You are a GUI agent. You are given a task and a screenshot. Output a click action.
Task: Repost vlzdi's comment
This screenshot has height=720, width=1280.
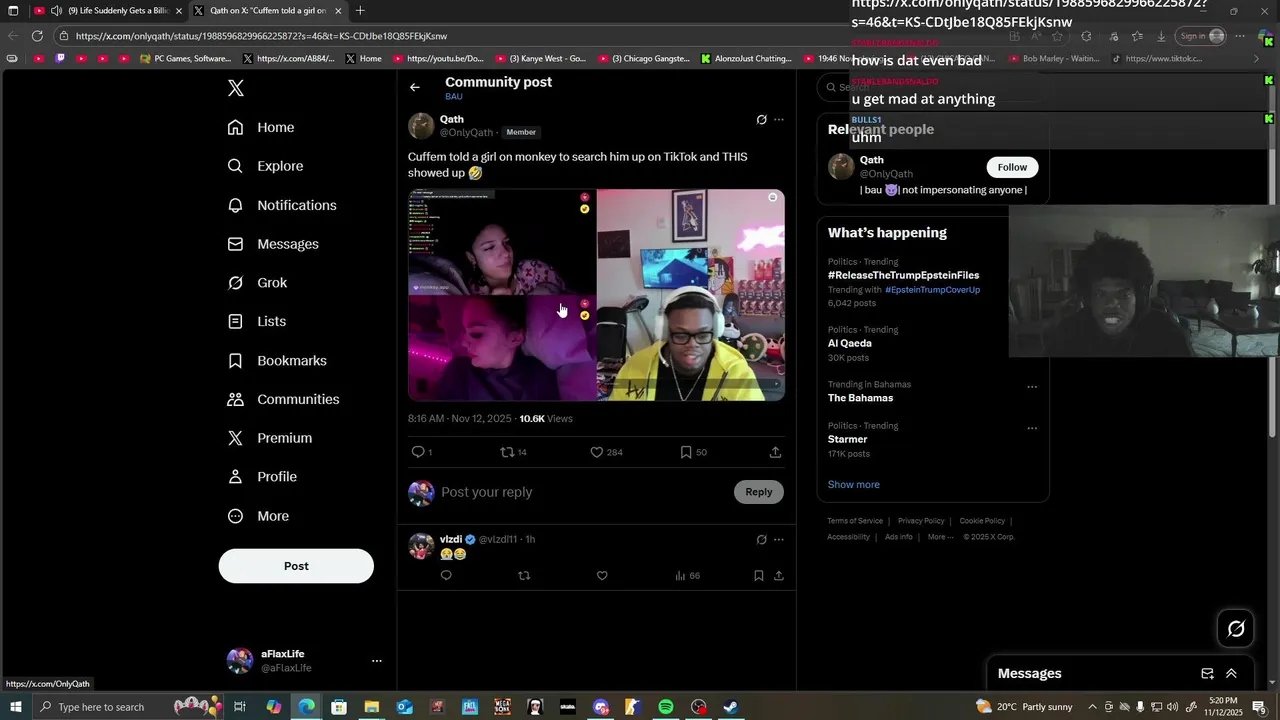point(524,576)
